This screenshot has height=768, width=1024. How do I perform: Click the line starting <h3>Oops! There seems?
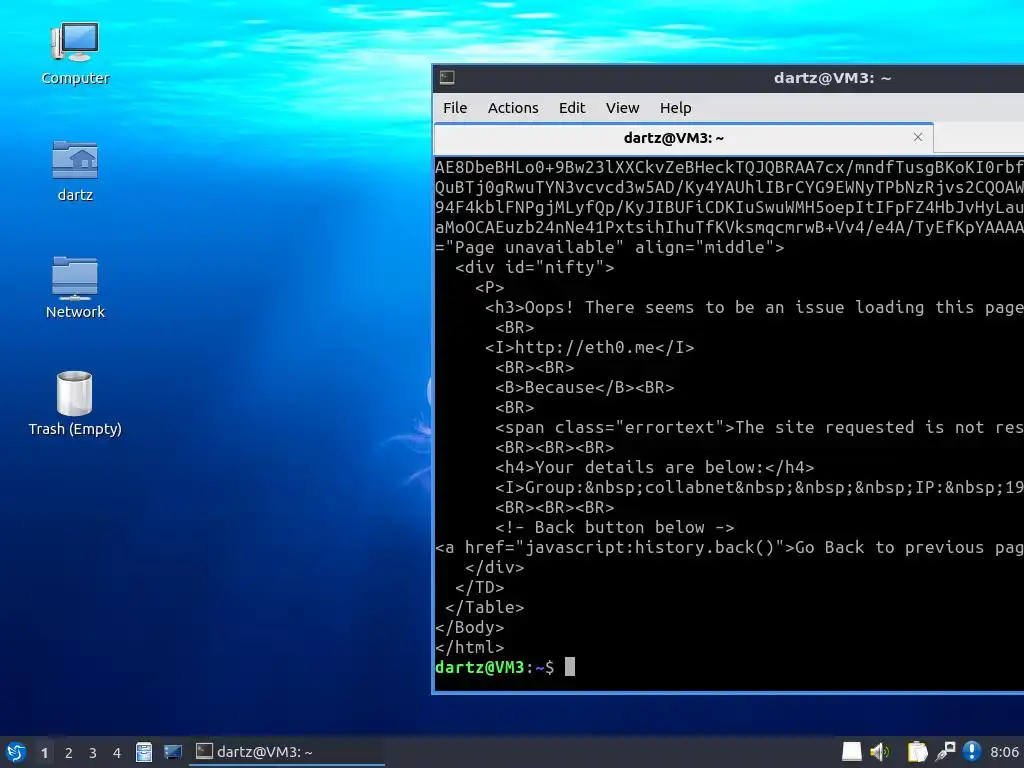click(x=754, y=308)
